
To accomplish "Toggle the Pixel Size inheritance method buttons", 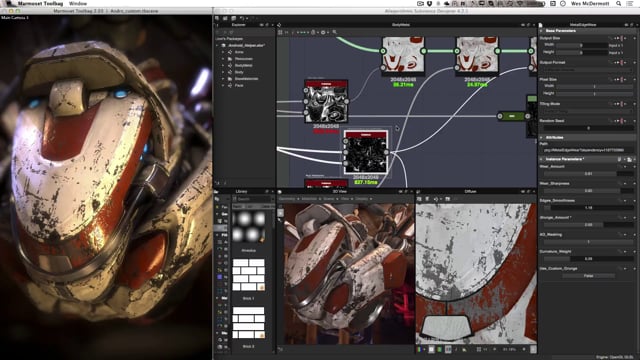I will tap(620, 79).
